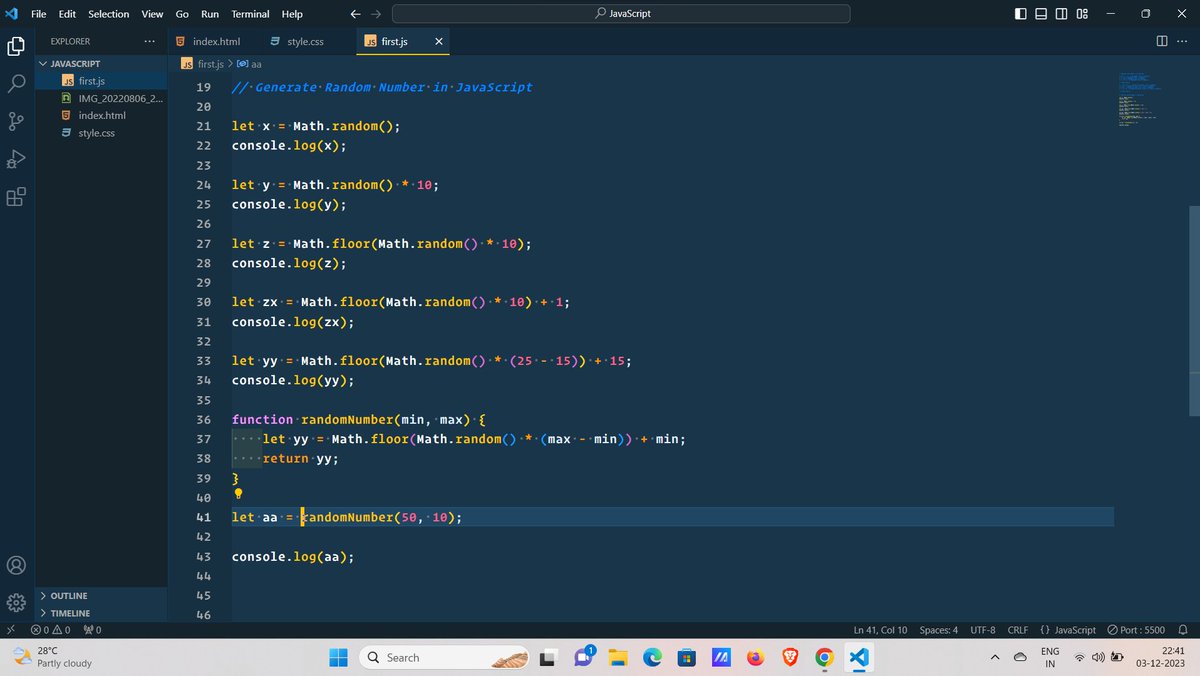Screen dimensions: 1200x676
Task: Open Windows Start menu
Action: (x=339, y=657)
